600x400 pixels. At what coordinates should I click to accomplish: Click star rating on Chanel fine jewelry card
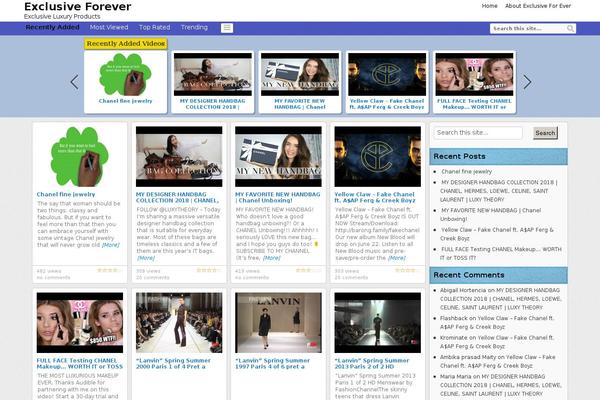pyautogui.click(x=110, y=270)
